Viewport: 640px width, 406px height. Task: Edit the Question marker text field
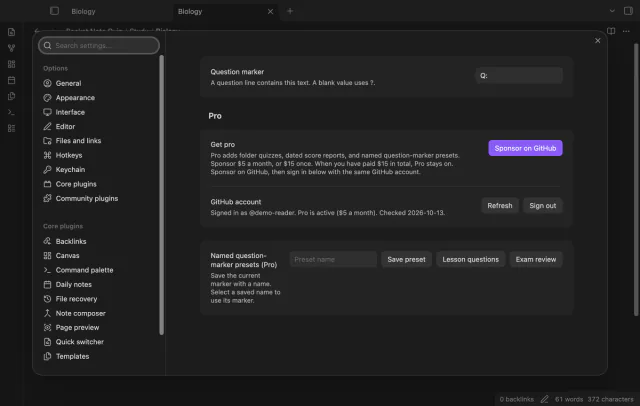click(x=519, y=75)
